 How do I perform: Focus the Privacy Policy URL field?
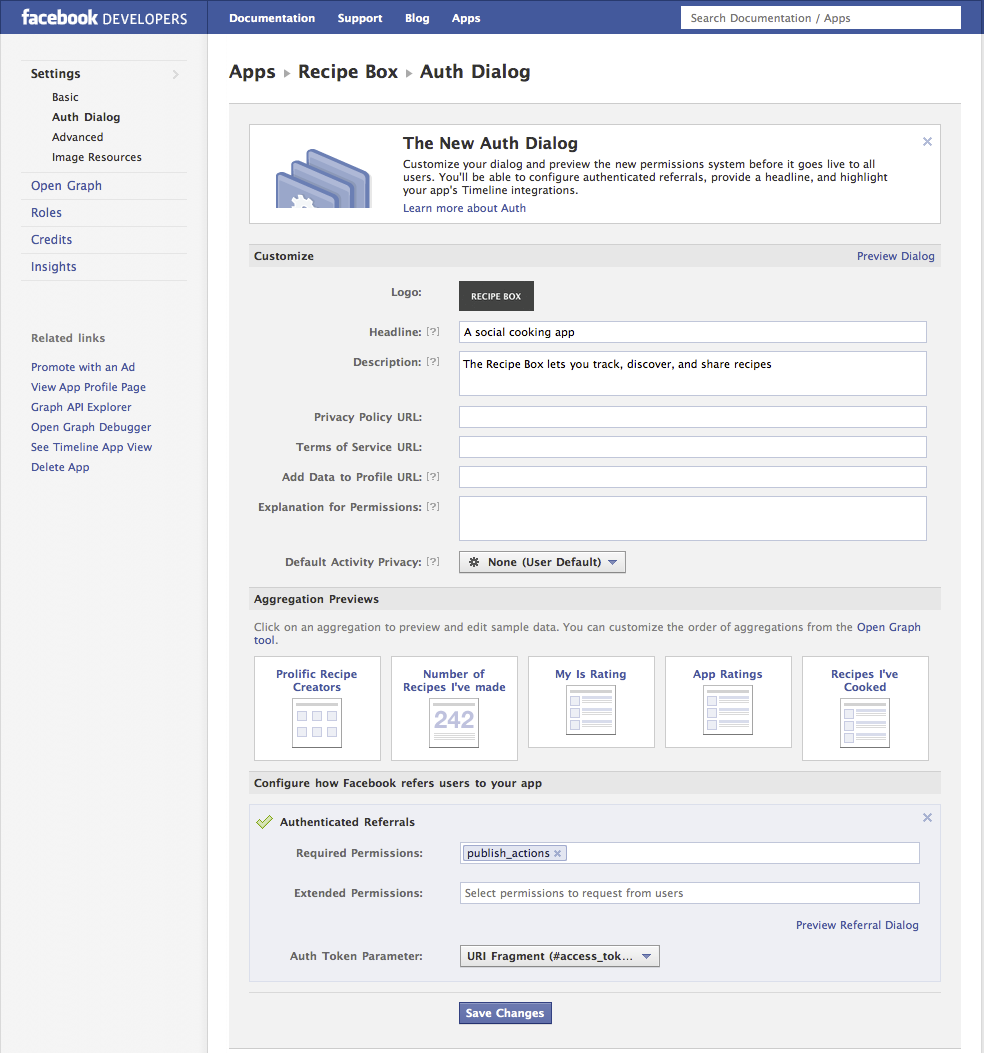pos(692,417)
